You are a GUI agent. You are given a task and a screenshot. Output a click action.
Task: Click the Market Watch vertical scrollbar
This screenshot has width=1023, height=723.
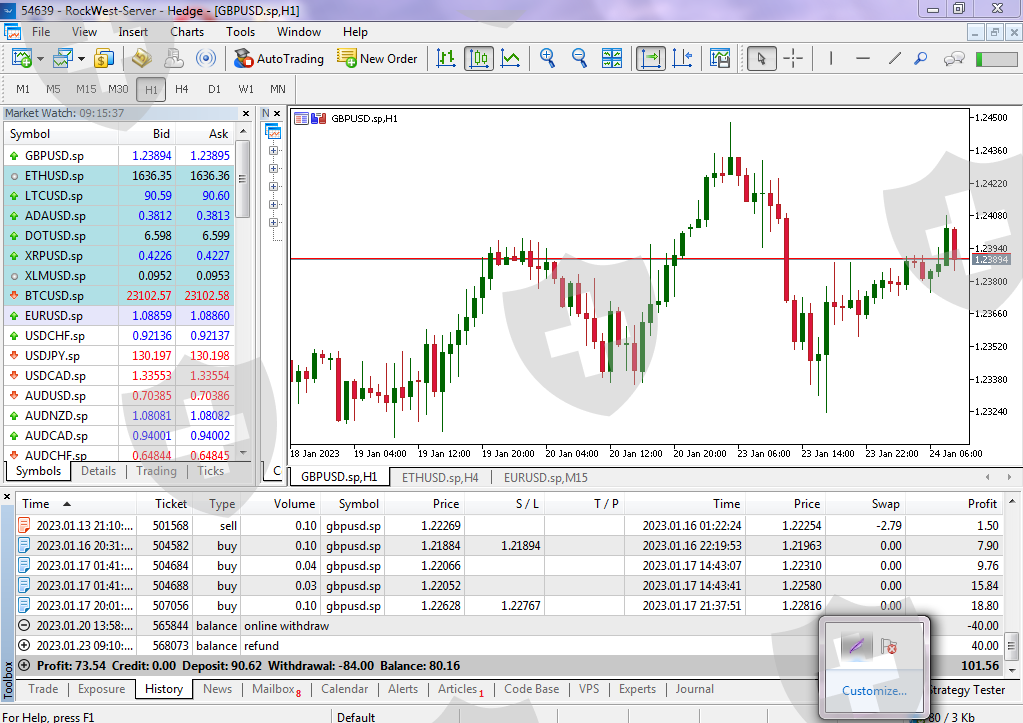tap(243, 292)
